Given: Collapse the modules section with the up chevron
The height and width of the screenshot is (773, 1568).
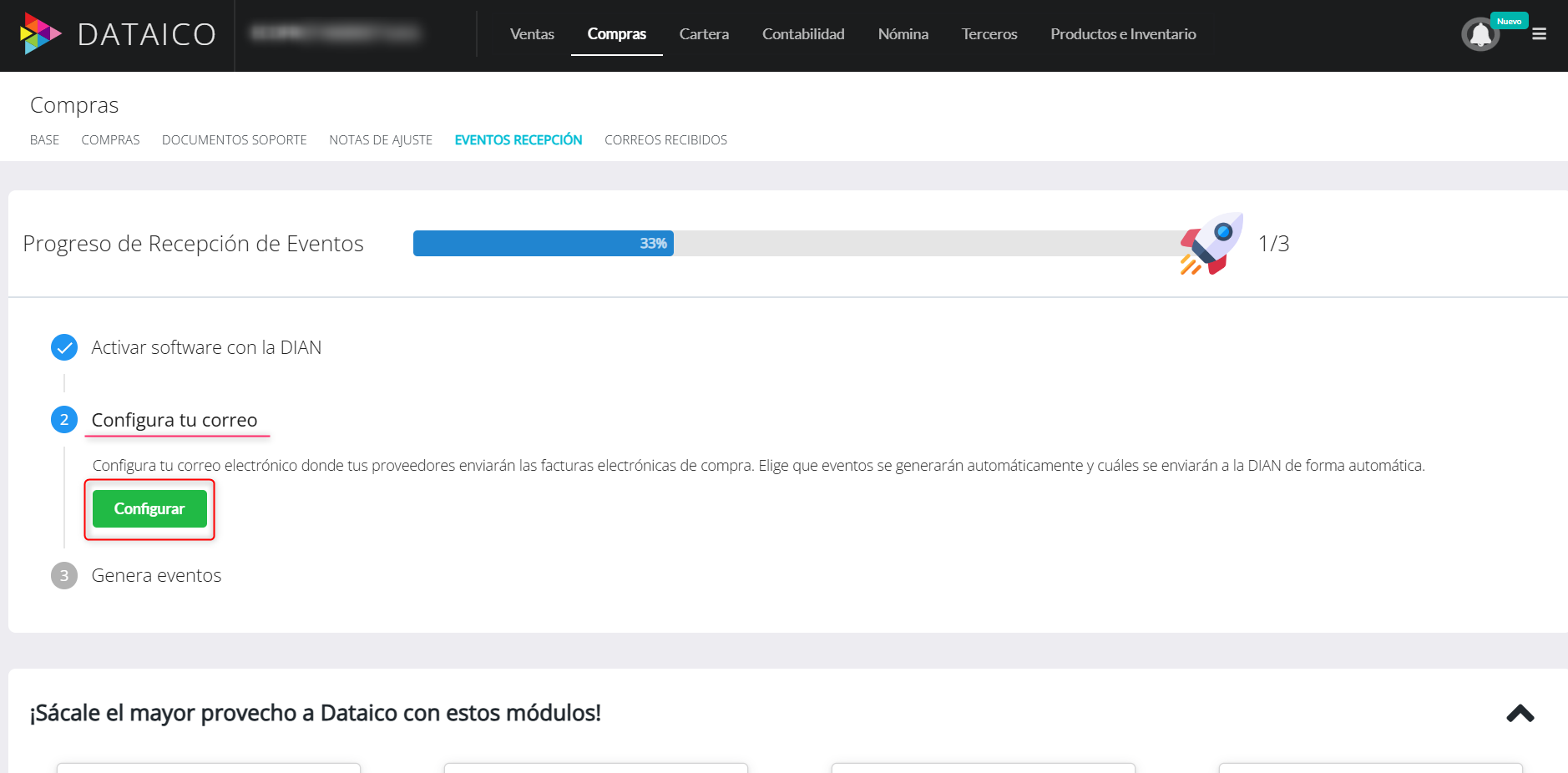Looking at the screenshot, I should tap(1520, 714).
